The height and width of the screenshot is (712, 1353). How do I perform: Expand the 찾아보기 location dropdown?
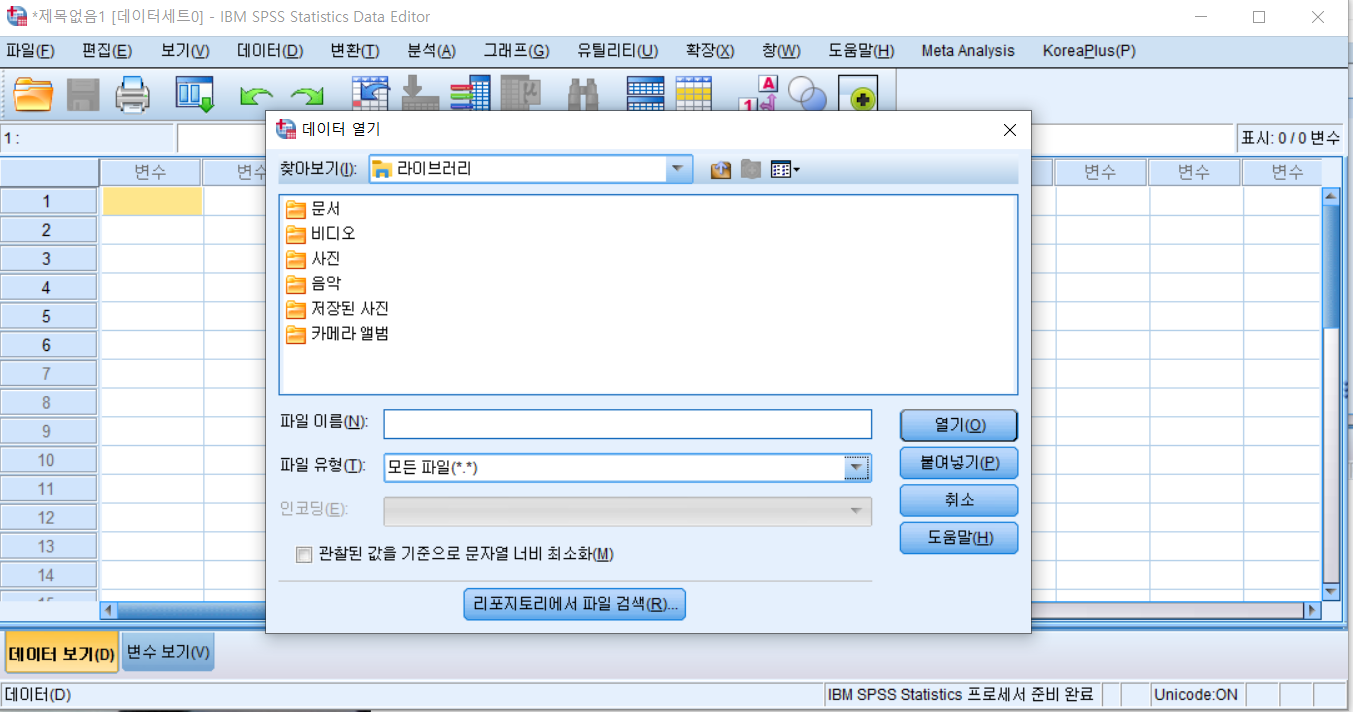click(680, 169)
